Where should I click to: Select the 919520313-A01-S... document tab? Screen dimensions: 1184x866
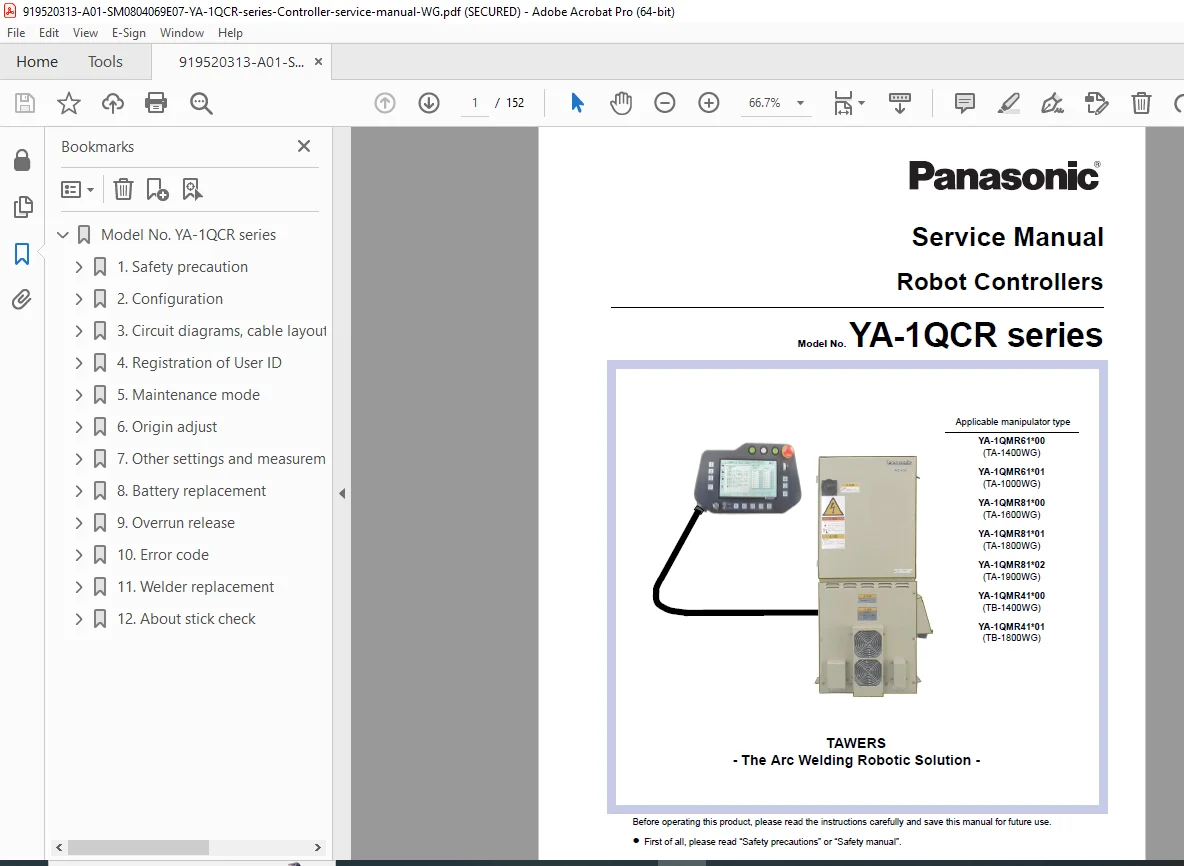tap(242, 62)
